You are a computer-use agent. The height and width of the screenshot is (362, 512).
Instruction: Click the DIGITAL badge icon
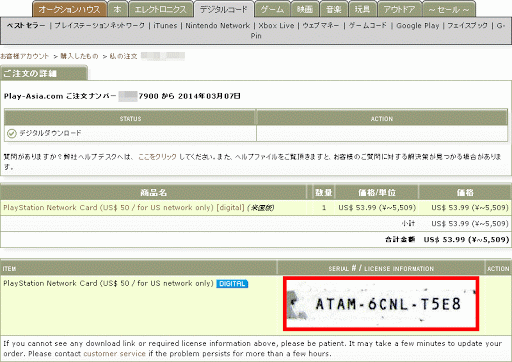(x=232, y=284)
